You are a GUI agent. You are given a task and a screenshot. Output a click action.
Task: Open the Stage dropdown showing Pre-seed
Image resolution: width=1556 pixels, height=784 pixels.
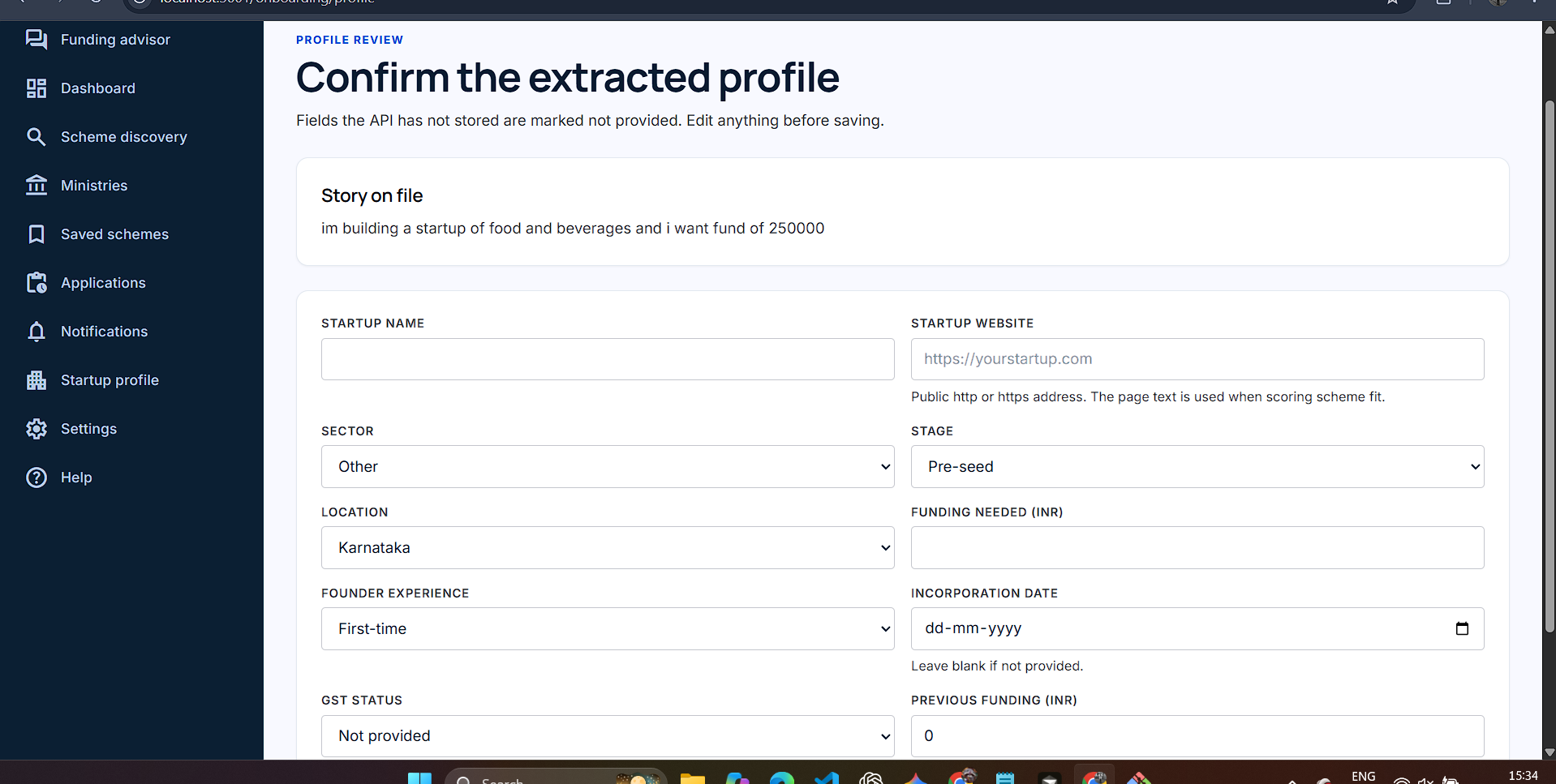(x=1197, y=467)
